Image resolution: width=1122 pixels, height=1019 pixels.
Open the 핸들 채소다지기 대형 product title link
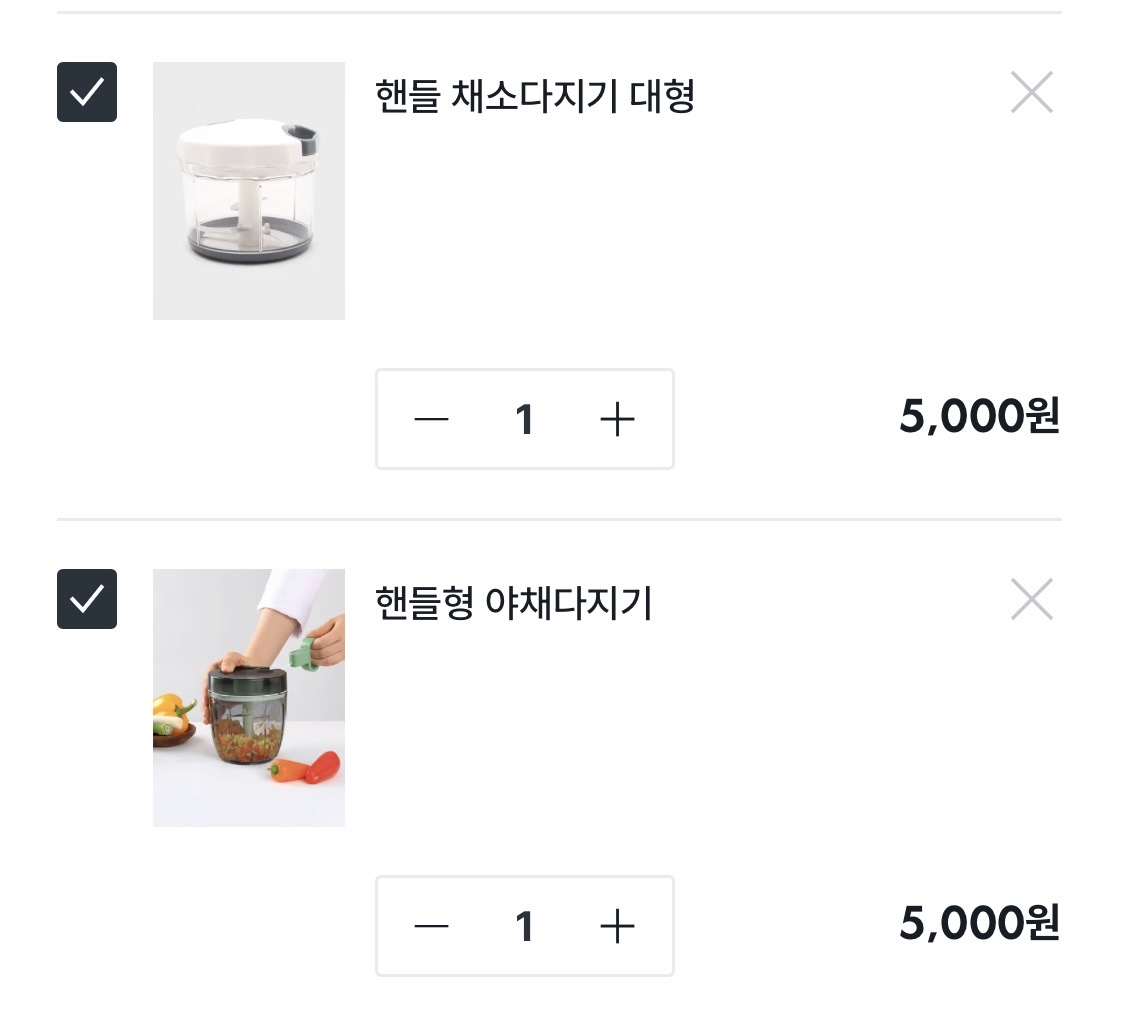534,97
